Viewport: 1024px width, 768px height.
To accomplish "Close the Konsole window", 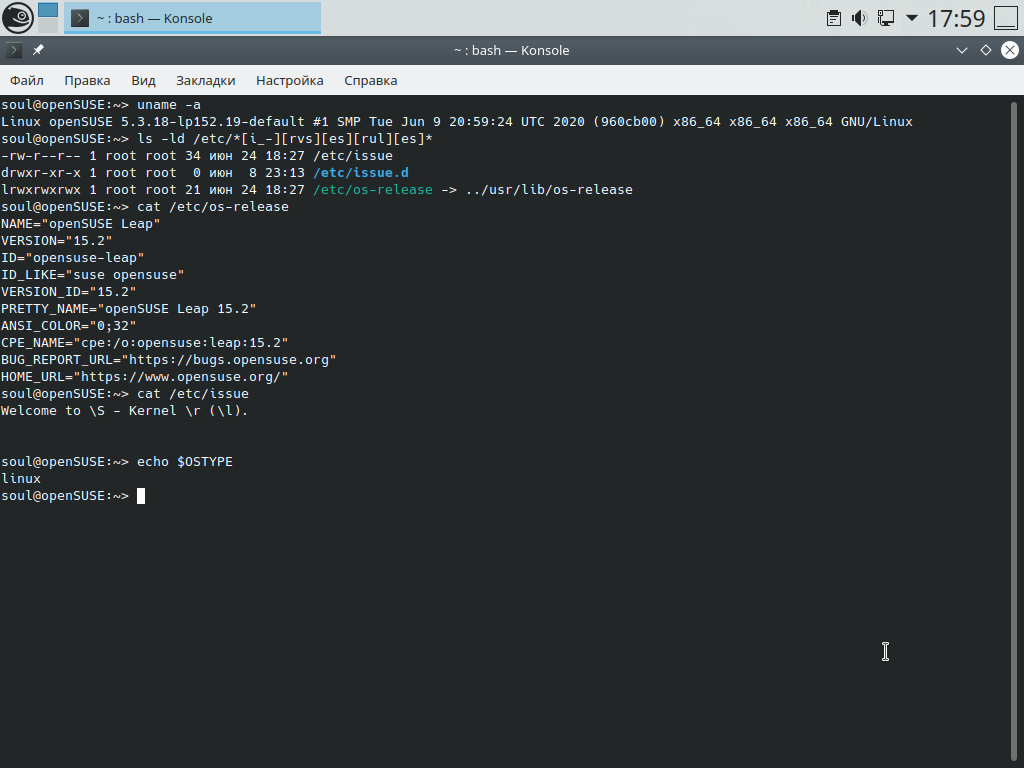I will point(1010,50).
